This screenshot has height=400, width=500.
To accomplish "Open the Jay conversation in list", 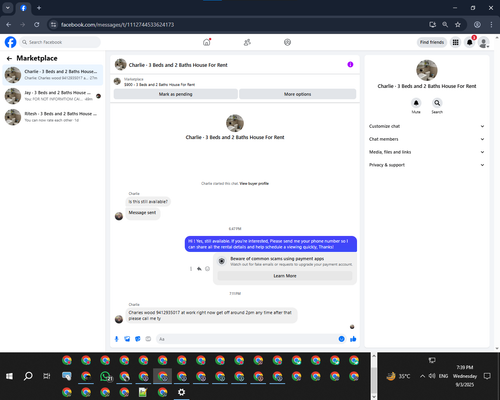I will [53, 96].
